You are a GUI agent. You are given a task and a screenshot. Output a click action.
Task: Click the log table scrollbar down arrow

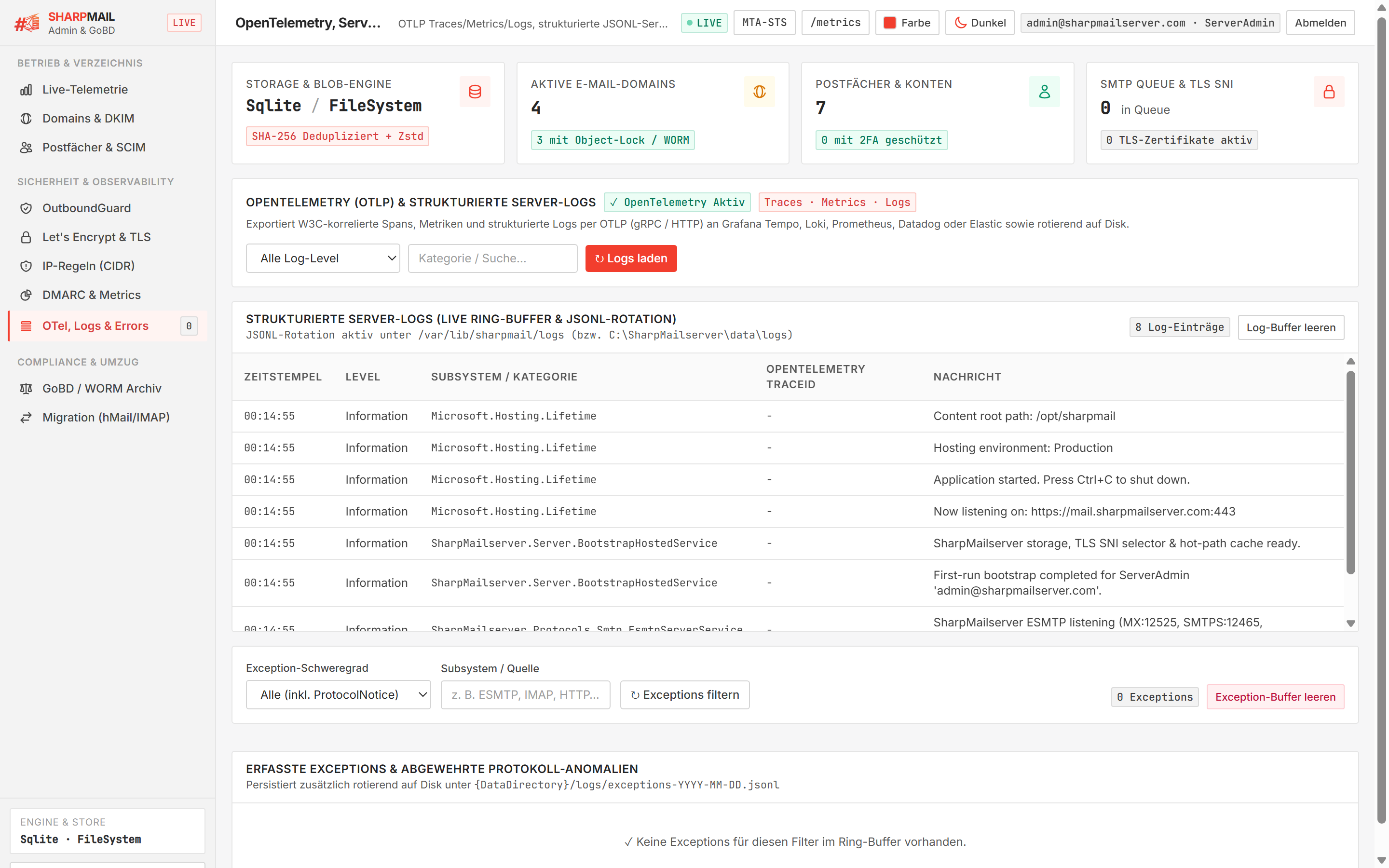tap(1350, 624)
